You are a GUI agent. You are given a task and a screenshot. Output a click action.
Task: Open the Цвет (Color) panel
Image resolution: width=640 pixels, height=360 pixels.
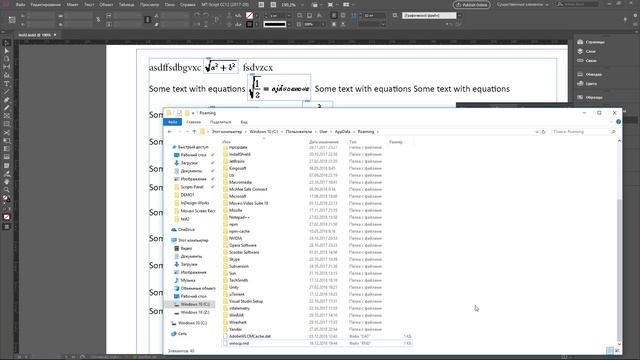click(x=587, y=84)
